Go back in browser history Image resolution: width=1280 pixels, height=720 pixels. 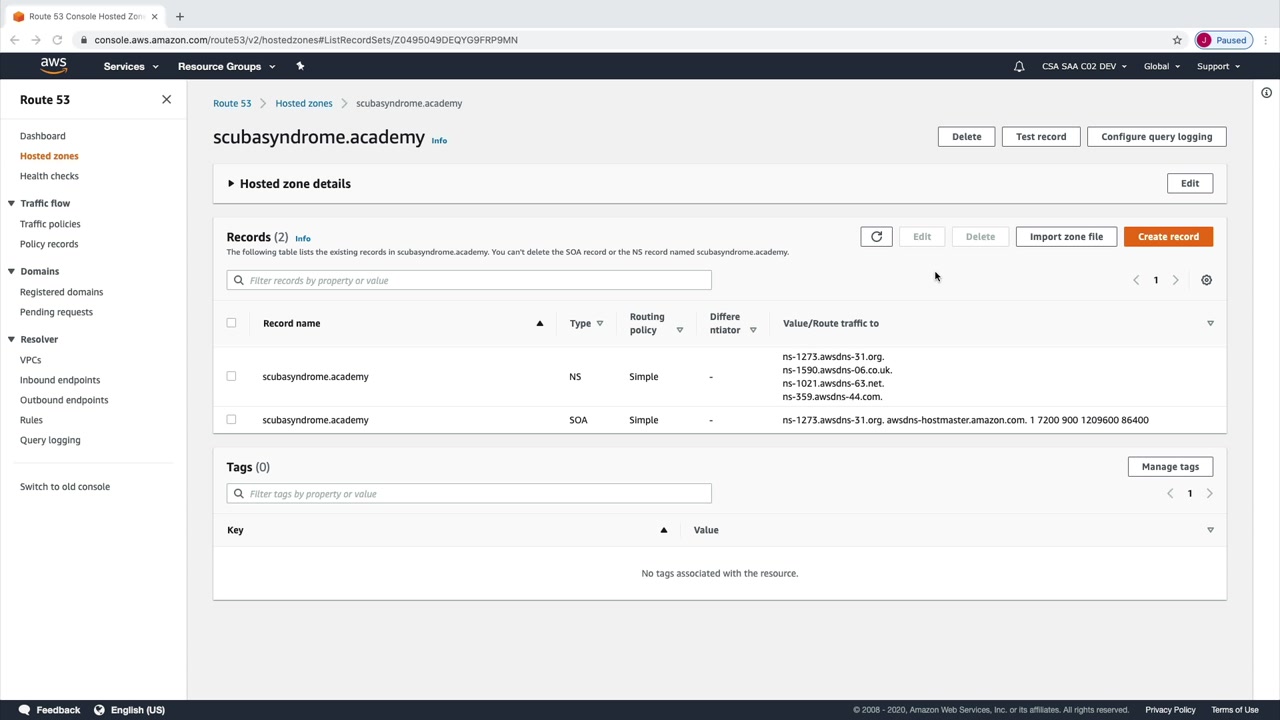14,40
